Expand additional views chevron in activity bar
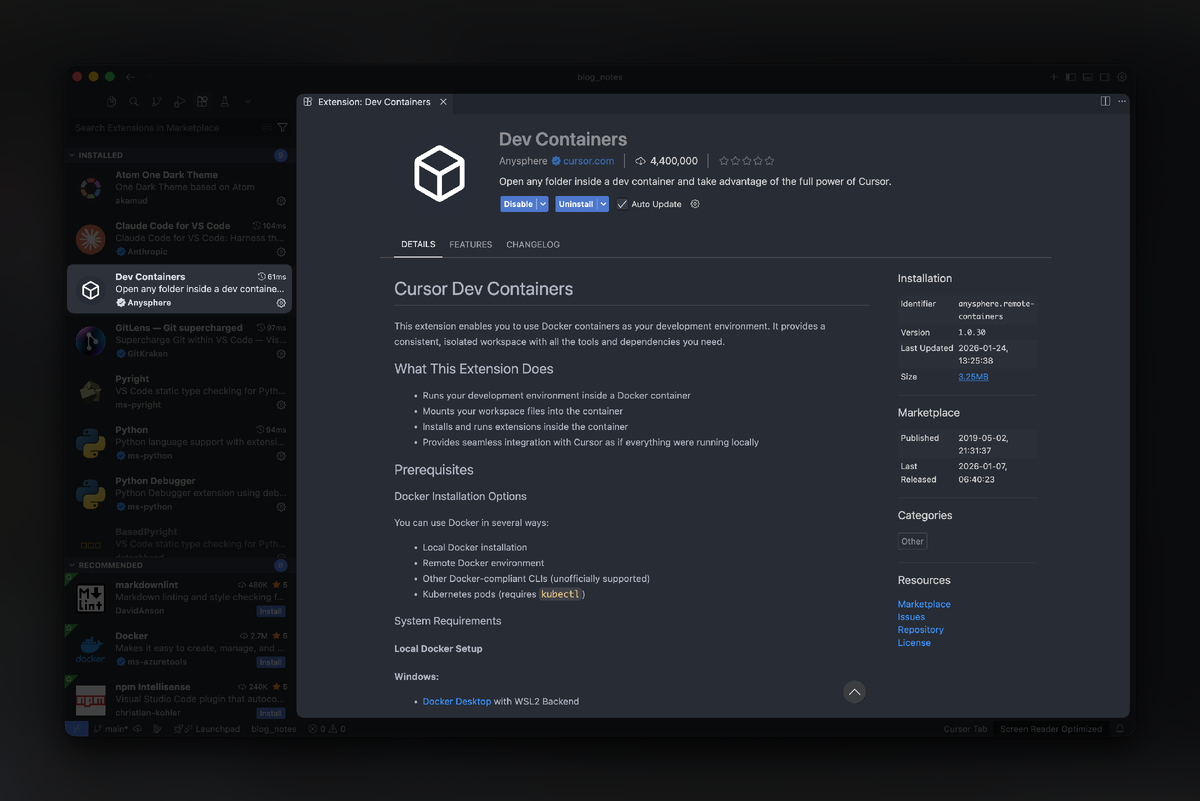Viewport: 1200px width, 801px height. (248, 101)
